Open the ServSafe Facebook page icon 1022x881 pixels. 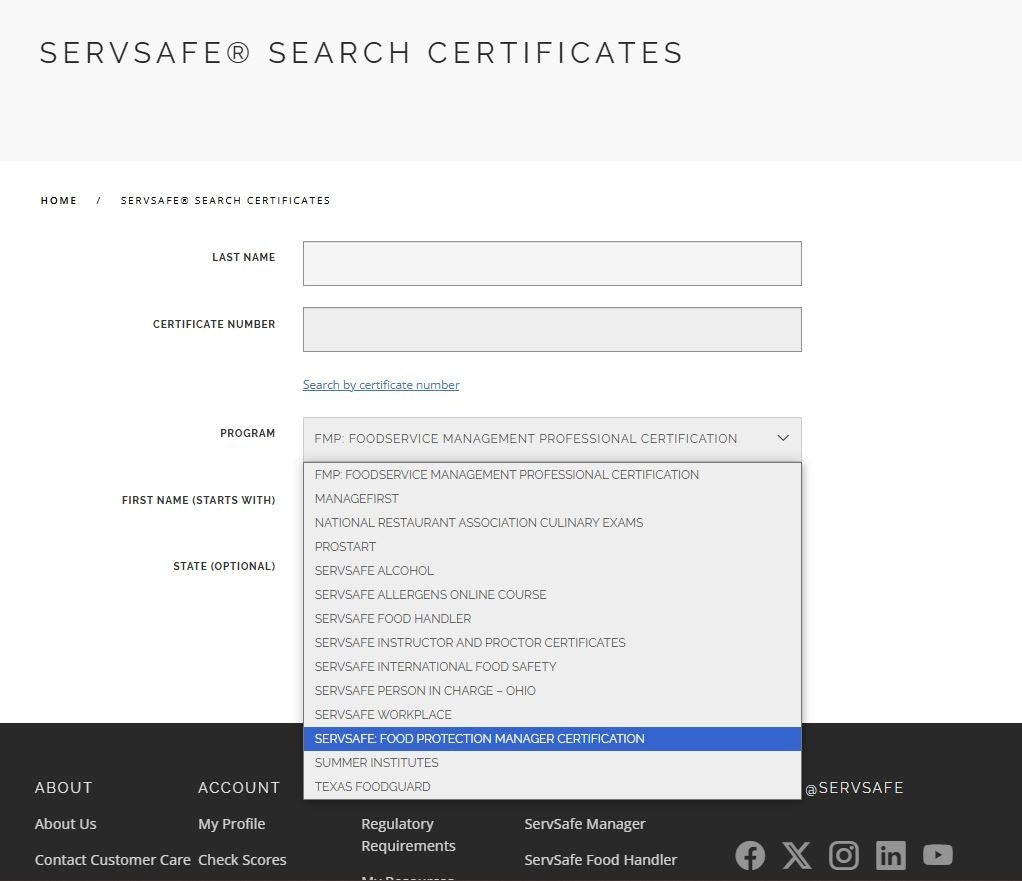[750, 855]
